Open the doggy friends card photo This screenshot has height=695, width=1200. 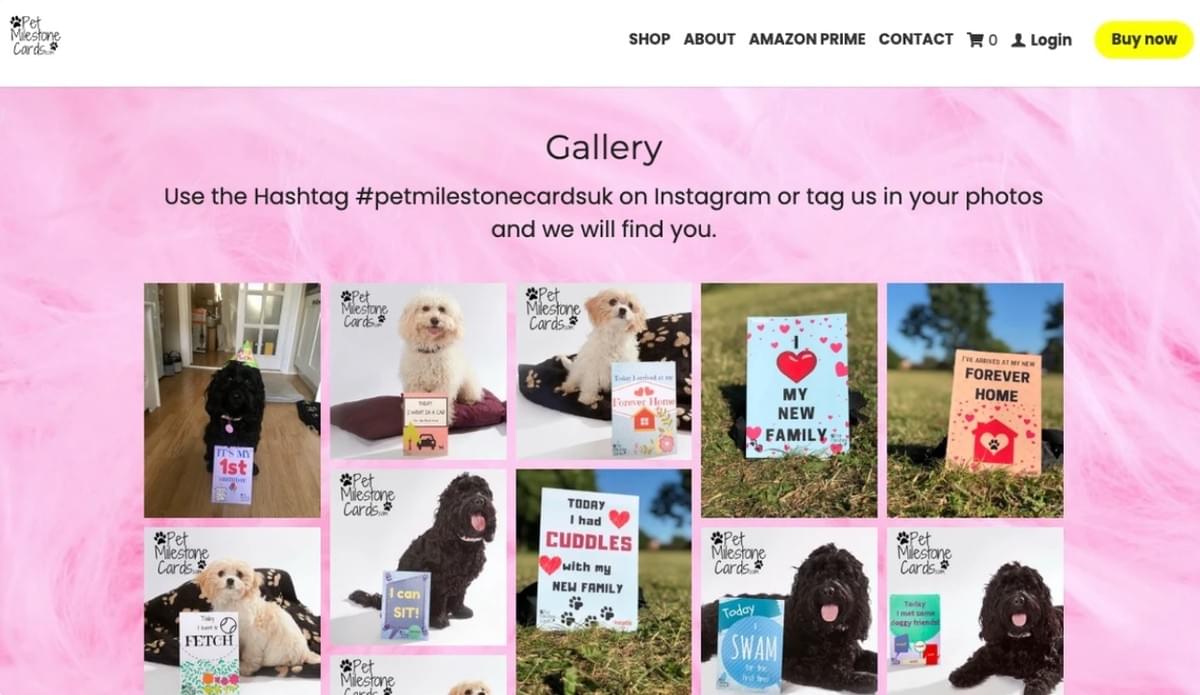click(x=975, y=611)
